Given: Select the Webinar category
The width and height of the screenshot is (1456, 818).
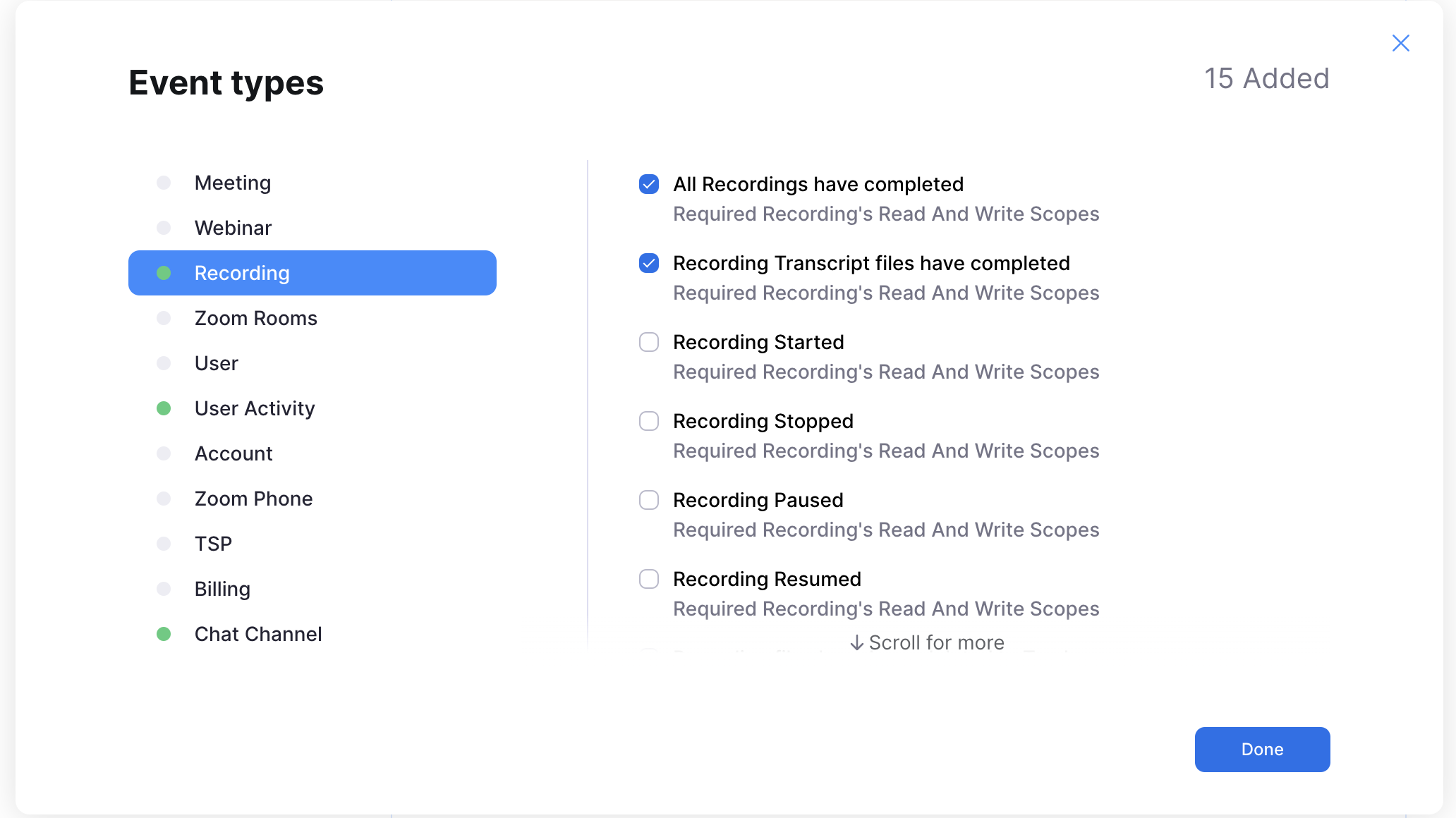Looking at the screenshot, I should click(233, 228).
